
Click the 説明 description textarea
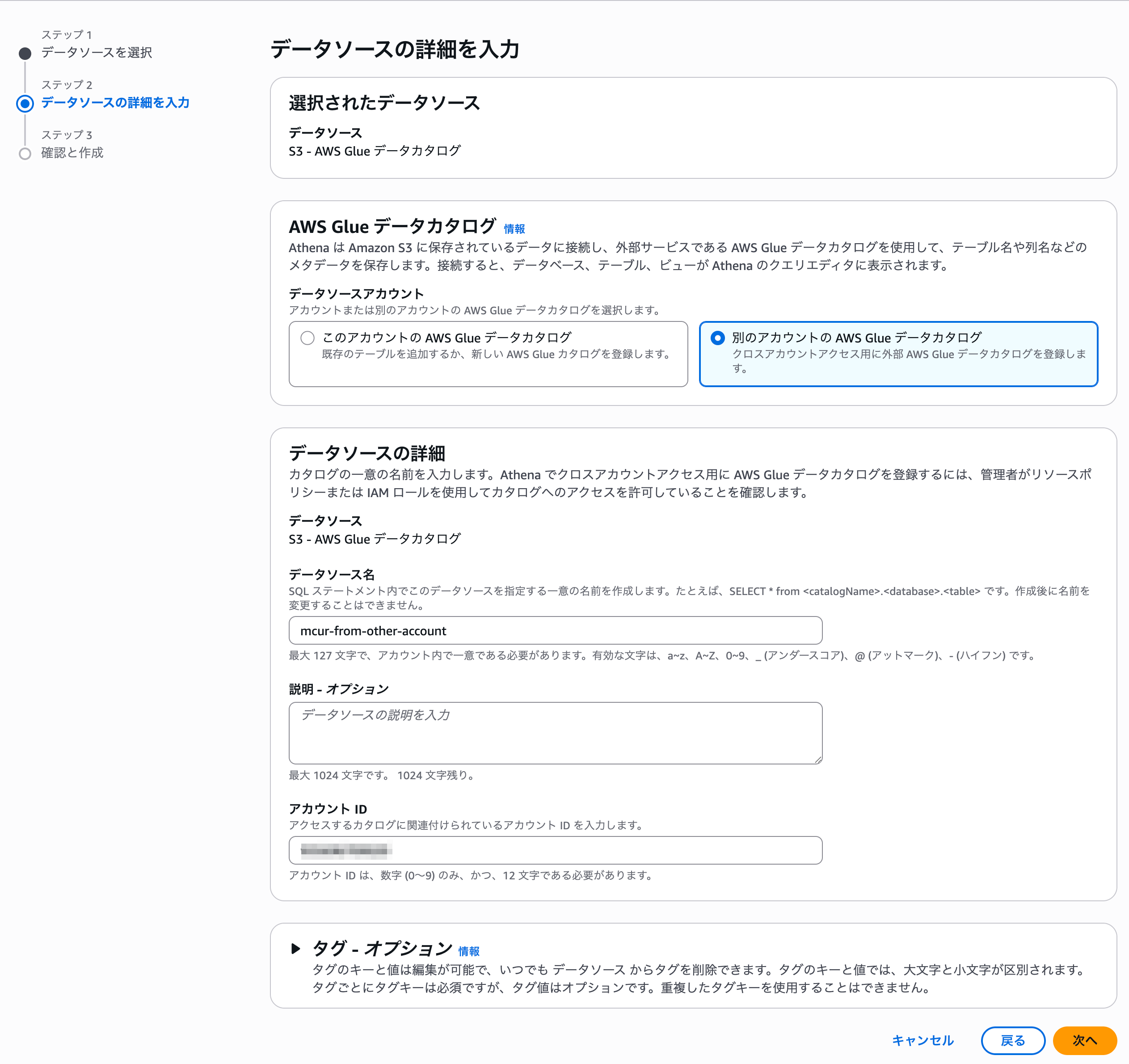coord(556,733)
